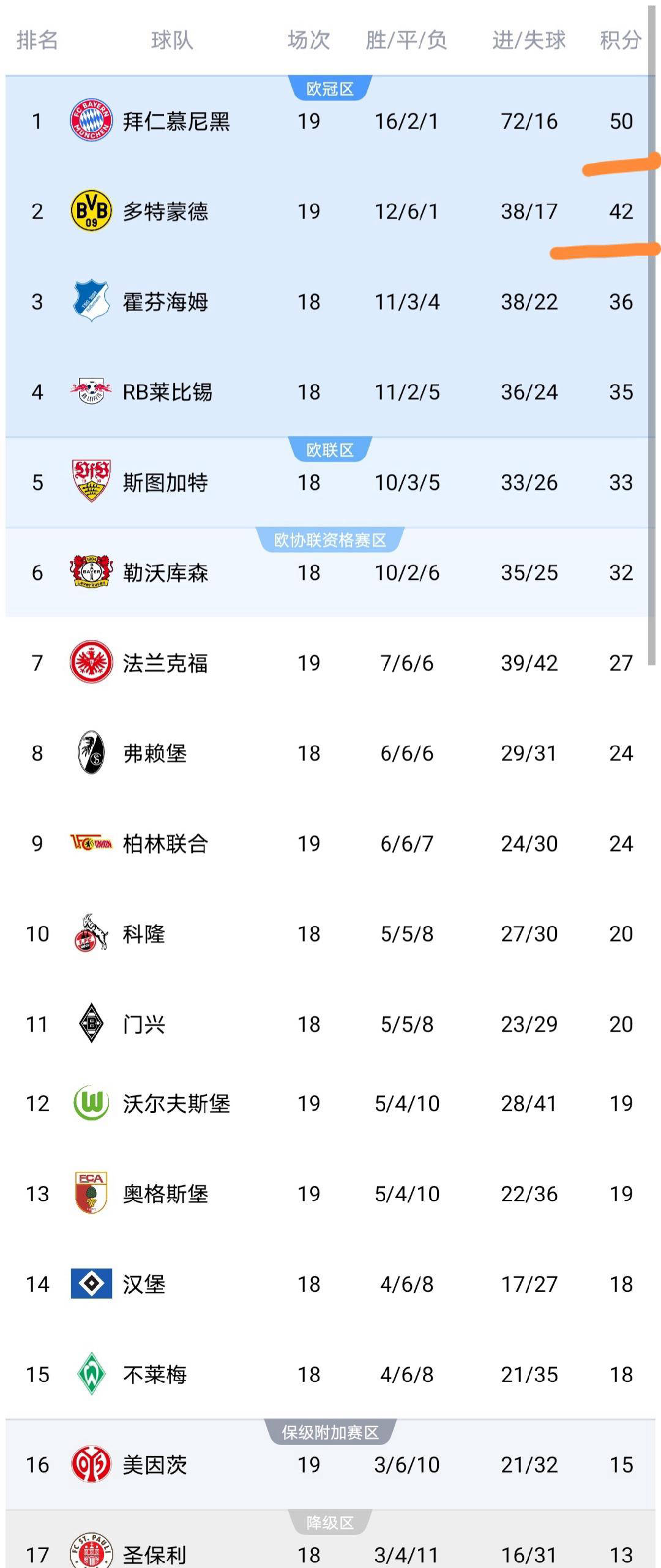The image size is (661, 1568).
Task: Select the FC Augsburg crest
Action: (x=91, y=1193)
